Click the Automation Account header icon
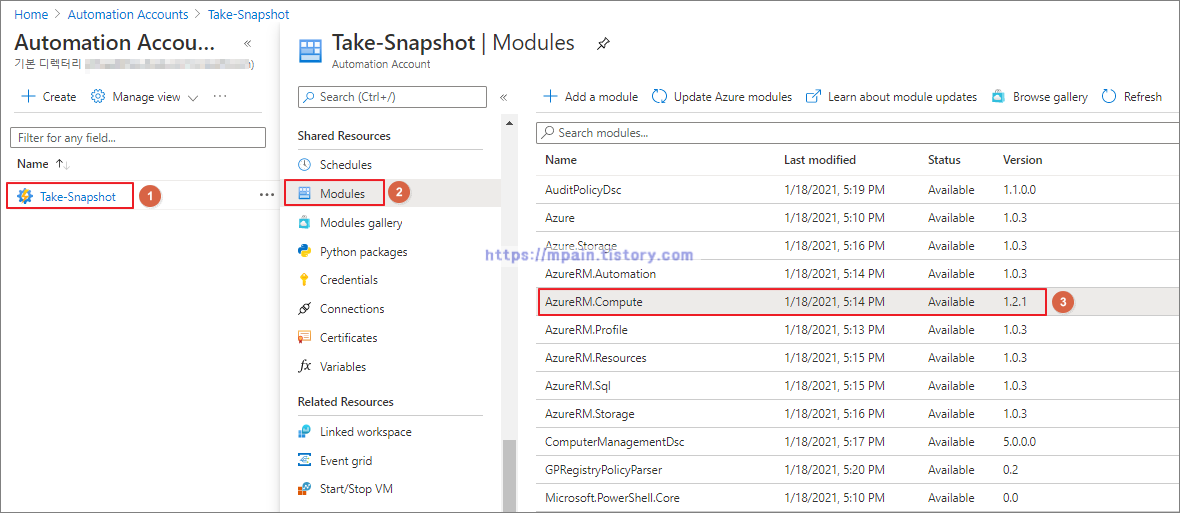Screen dimensions: 1180x513 (309, 51)
